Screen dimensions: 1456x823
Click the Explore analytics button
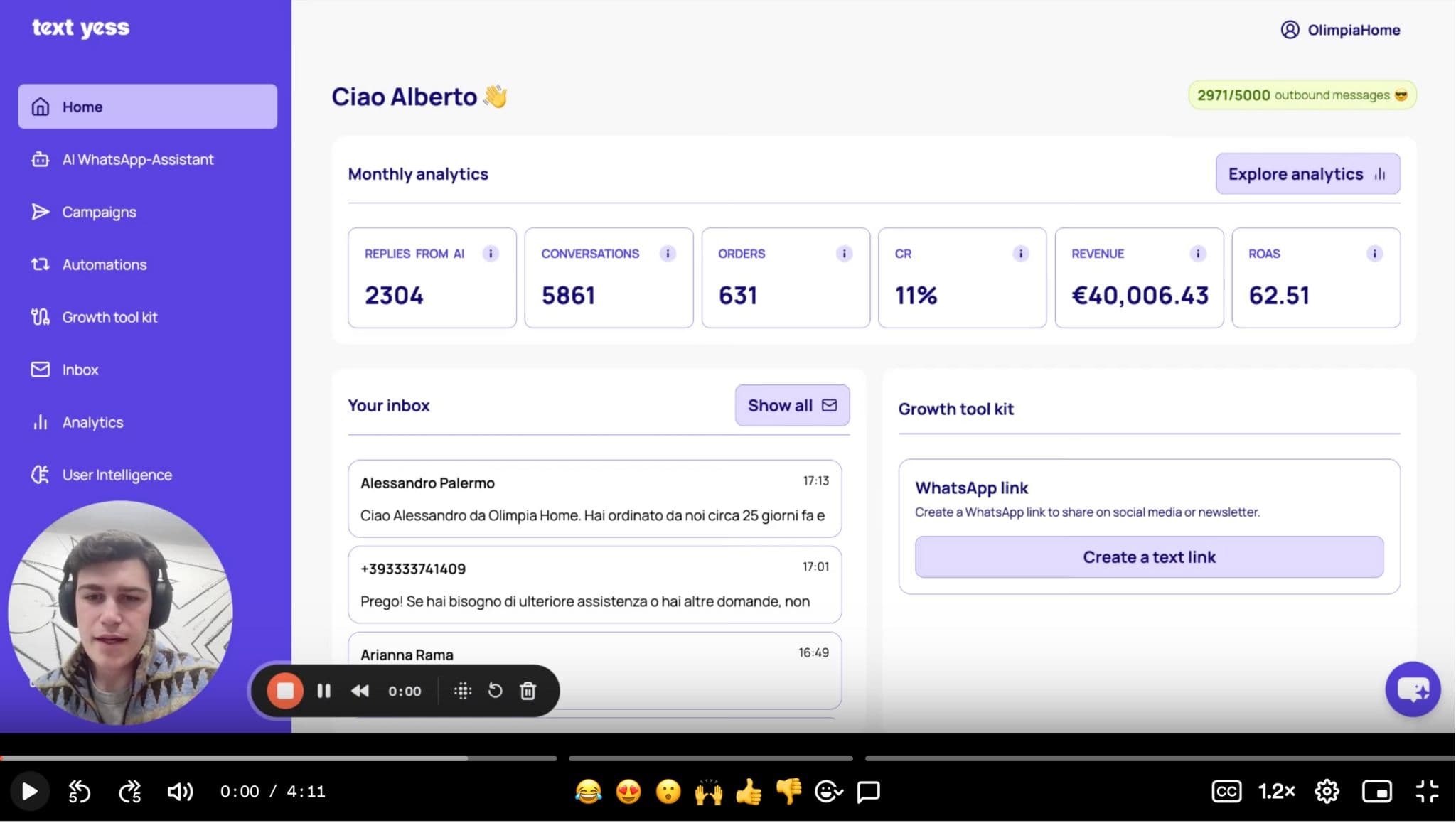tap(1307, 174)
